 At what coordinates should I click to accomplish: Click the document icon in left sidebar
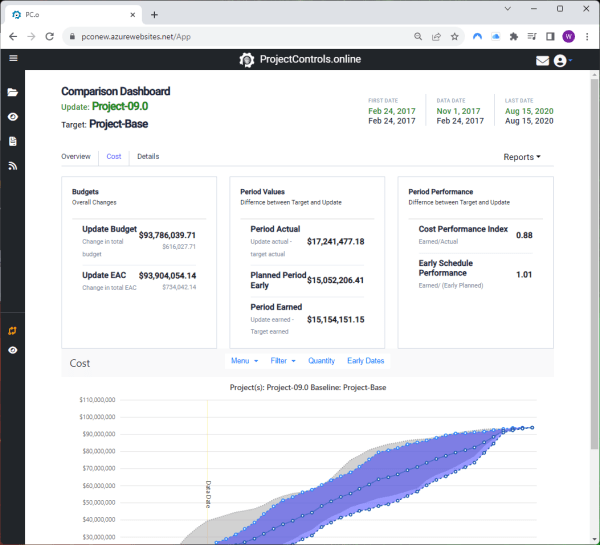tap(13, 141)
